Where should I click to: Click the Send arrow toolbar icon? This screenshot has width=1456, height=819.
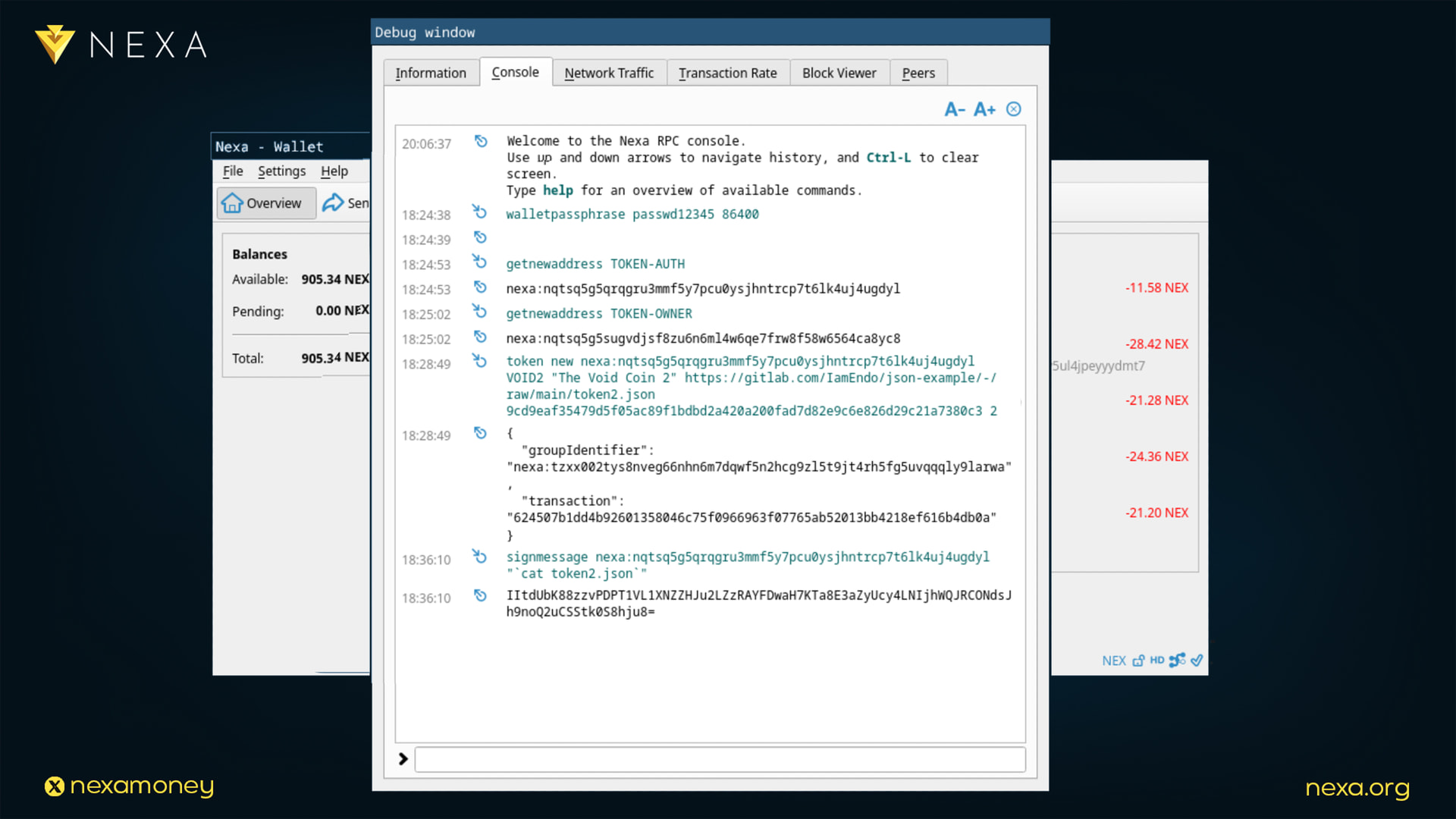click(x=333, y=202)
